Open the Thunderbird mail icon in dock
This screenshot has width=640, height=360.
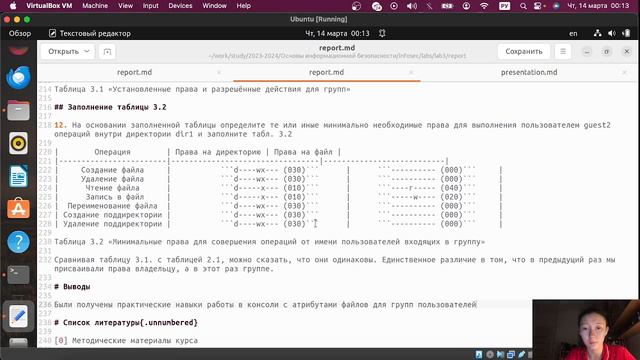pos(18,78)
